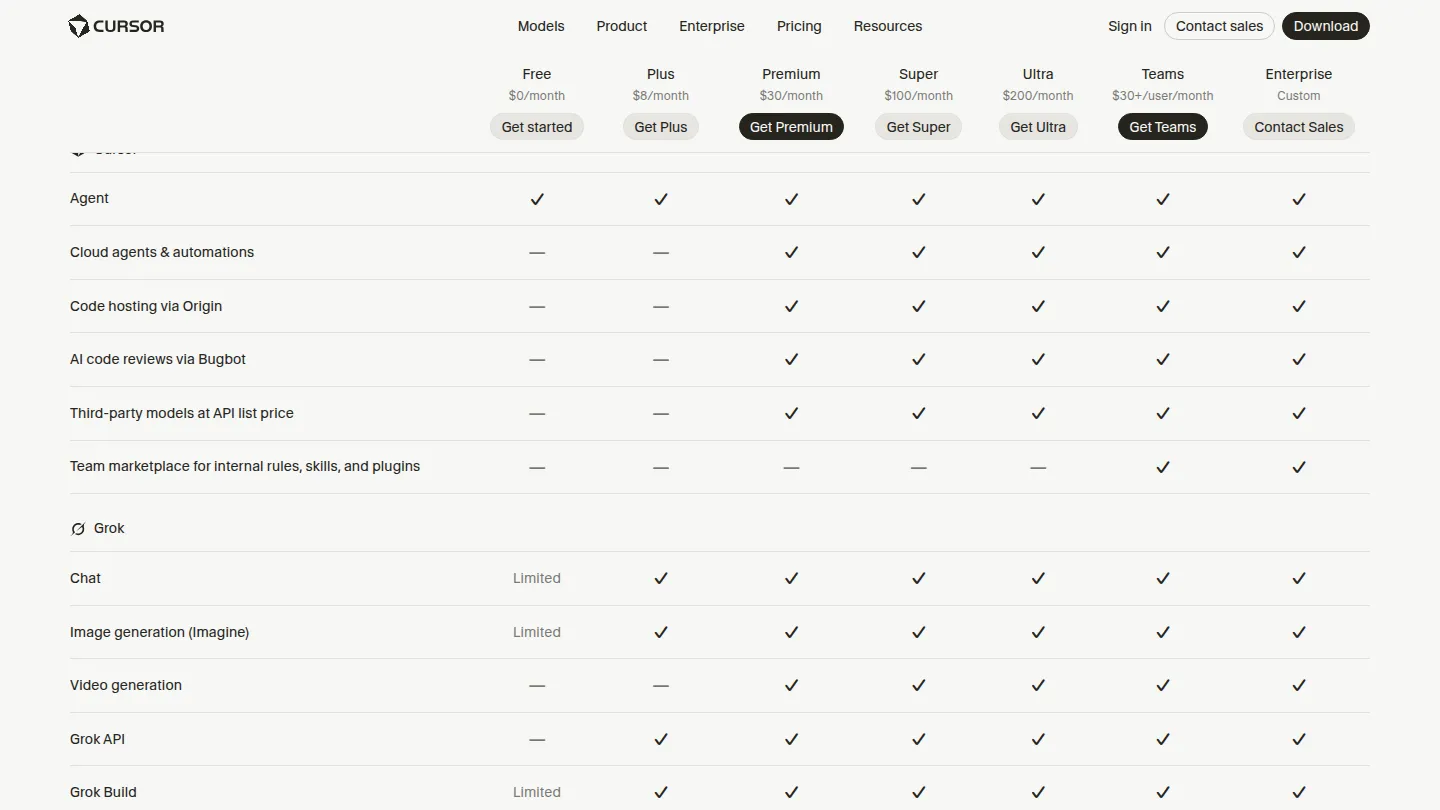
Task: Click the '$8/month' Plus price
Action: pyautogui.click(x=661, y=96)
